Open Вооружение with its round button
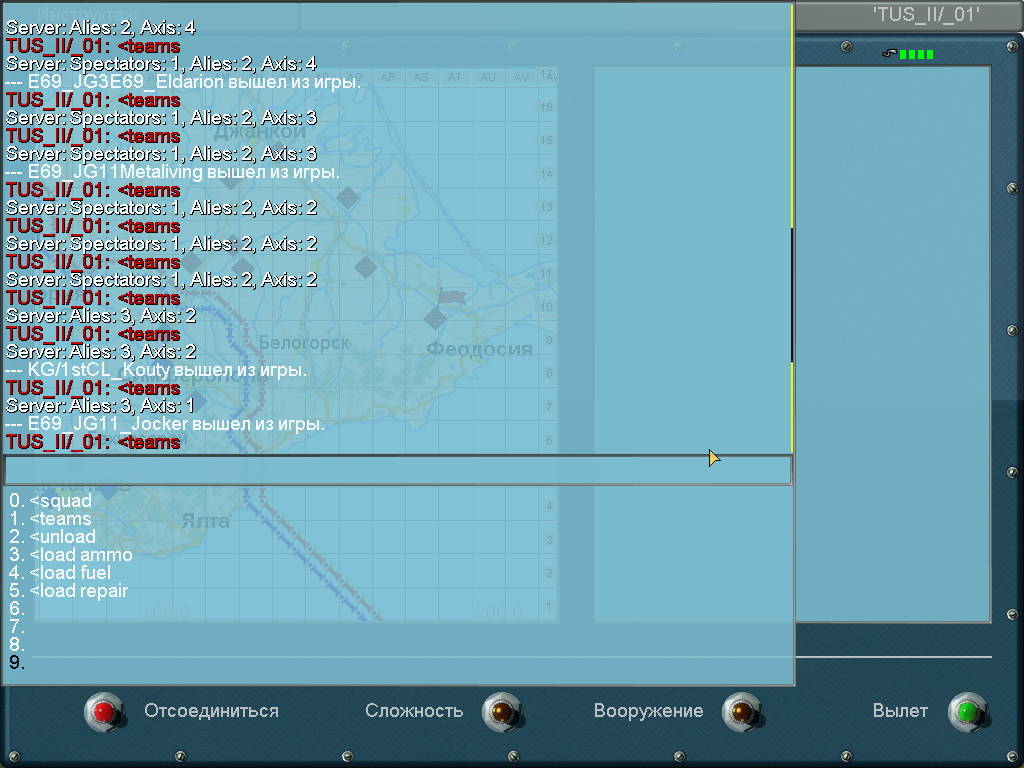The width and height of the screenshot is (1024, 768). click(741, 711)
